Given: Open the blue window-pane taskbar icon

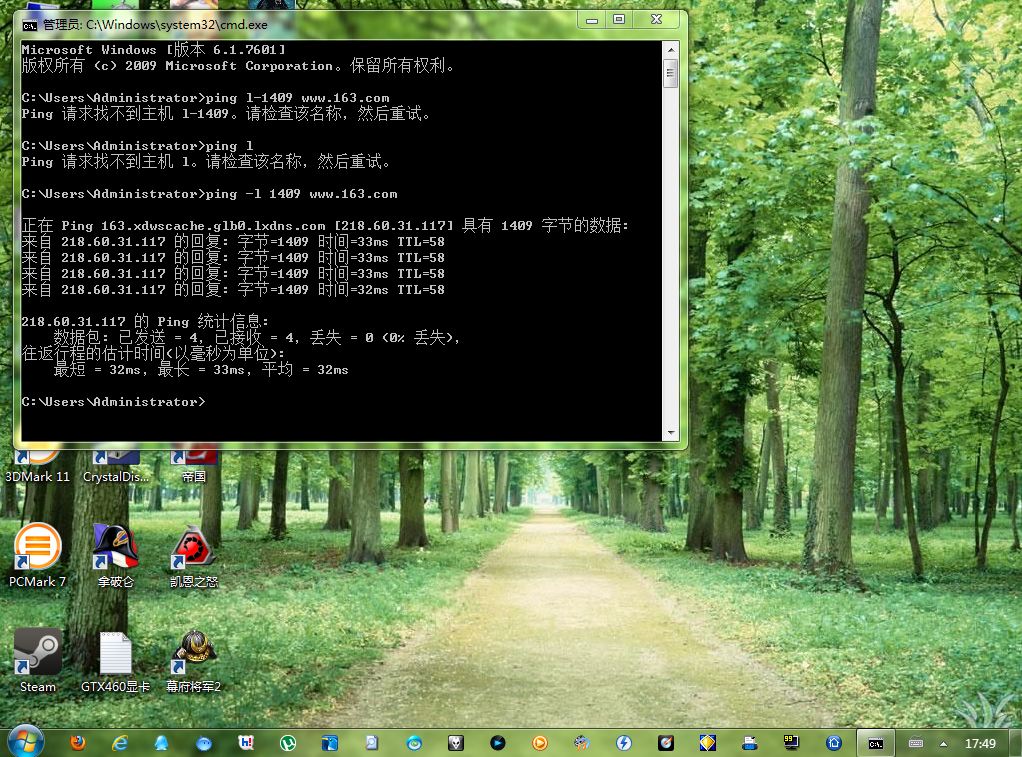Looking at the screenshot, I should (330, 743).
